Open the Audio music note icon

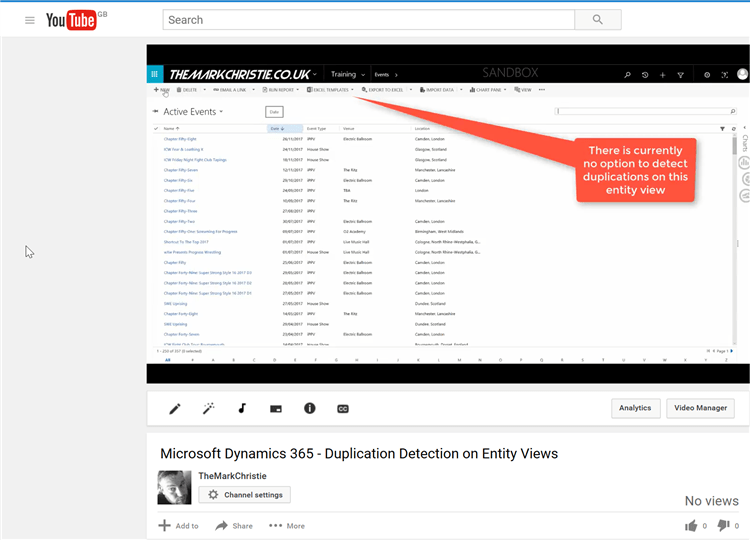[242, 408]
